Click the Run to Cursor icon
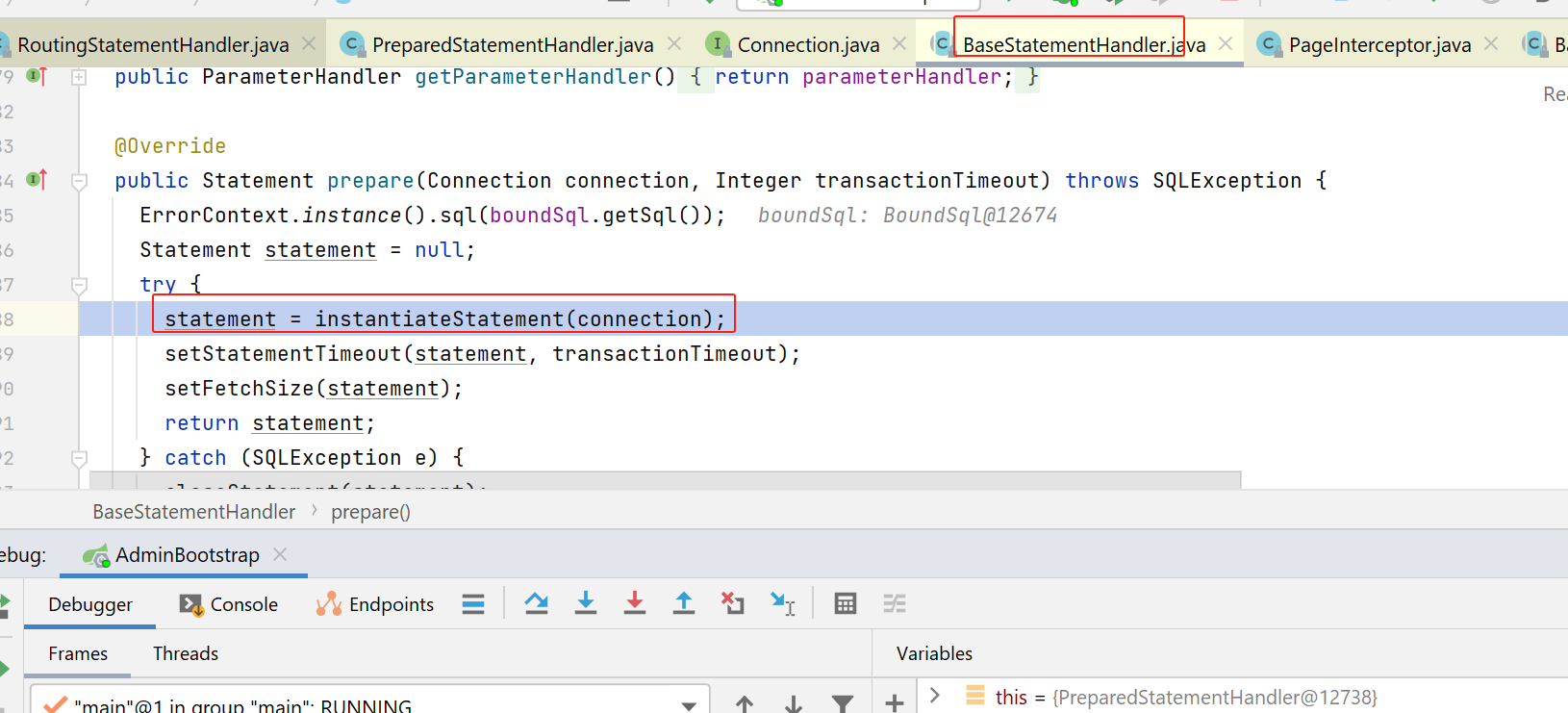The height and width of the screenshot is (713, 1568). 782,603
